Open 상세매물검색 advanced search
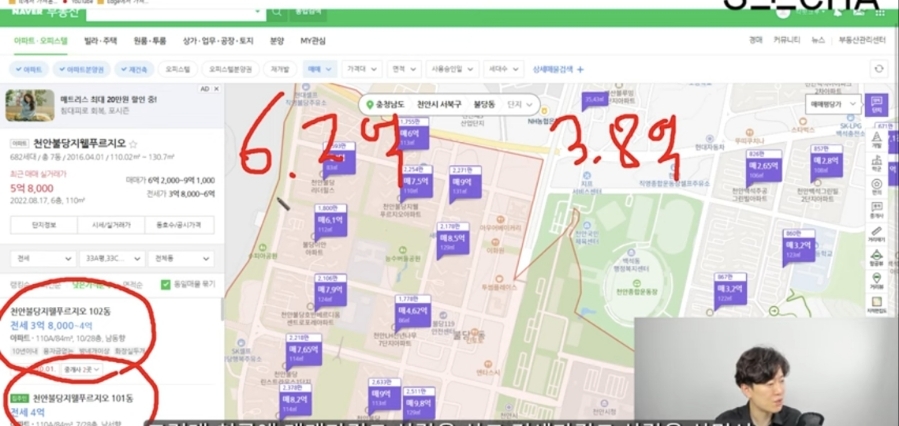This screenshot has width=899, height=426. [x=558, y=69]
